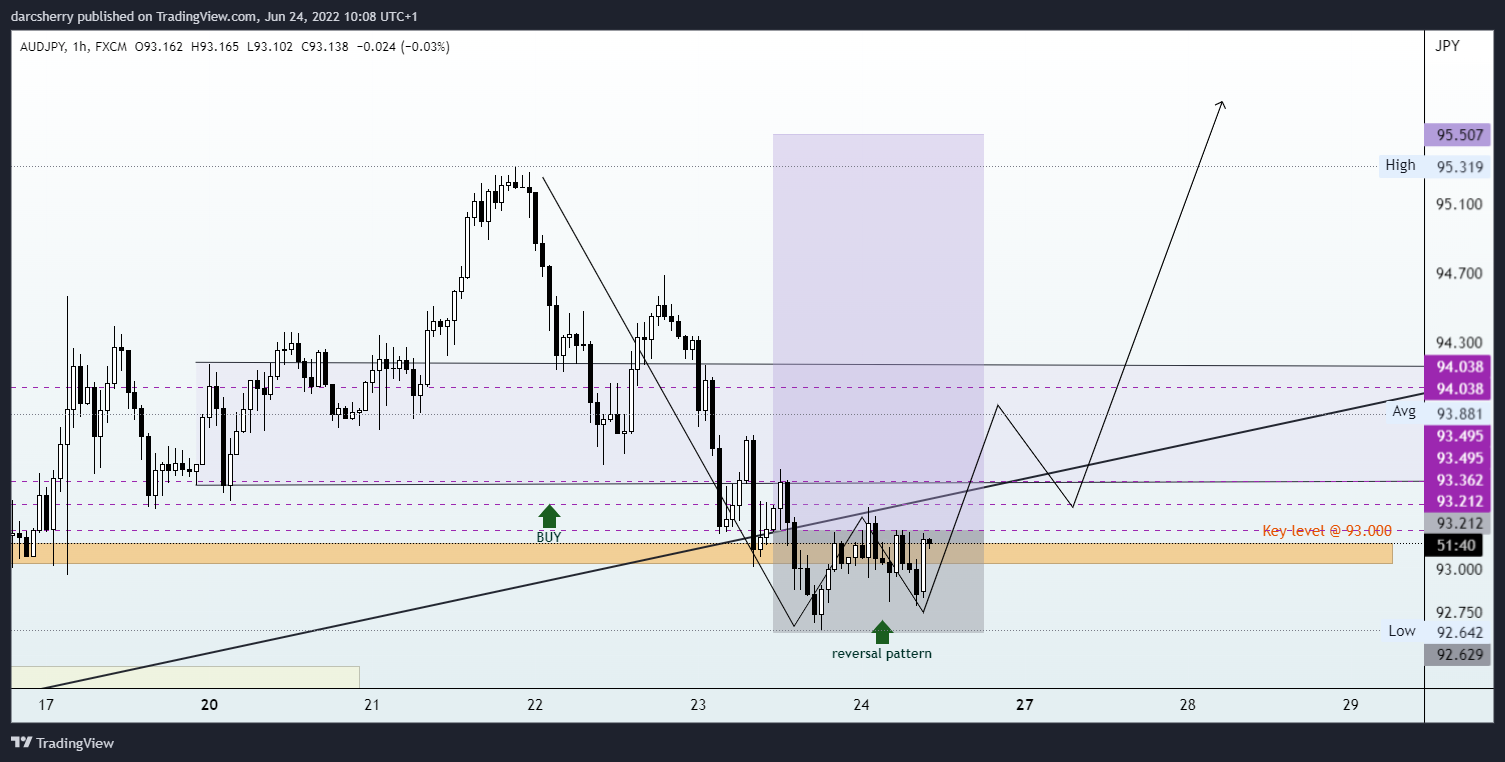Click the 93.362 price label
1505x762 pixels.
[1458, 480]
